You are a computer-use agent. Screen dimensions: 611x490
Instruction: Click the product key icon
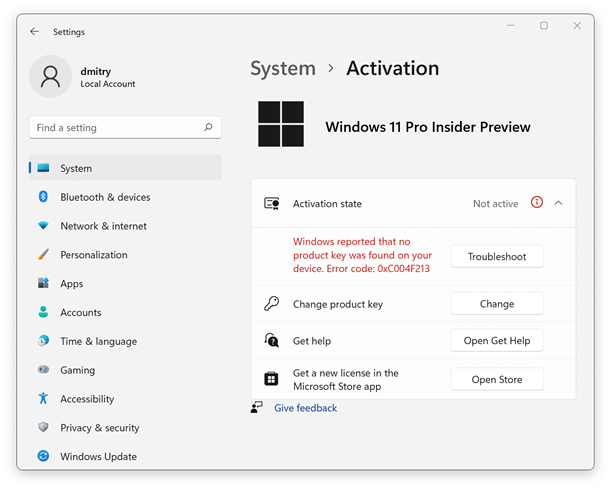(x=272, y=304)
